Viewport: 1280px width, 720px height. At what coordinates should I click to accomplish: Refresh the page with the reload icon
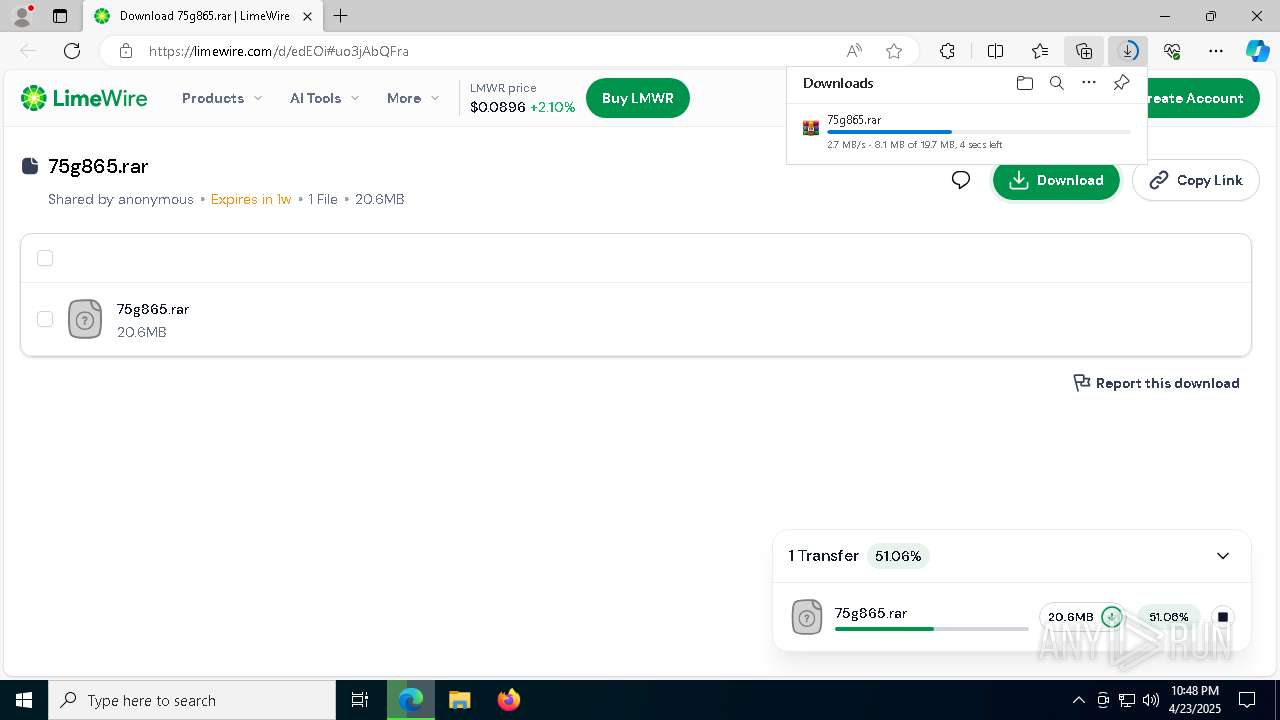click(x=72, y=51)
